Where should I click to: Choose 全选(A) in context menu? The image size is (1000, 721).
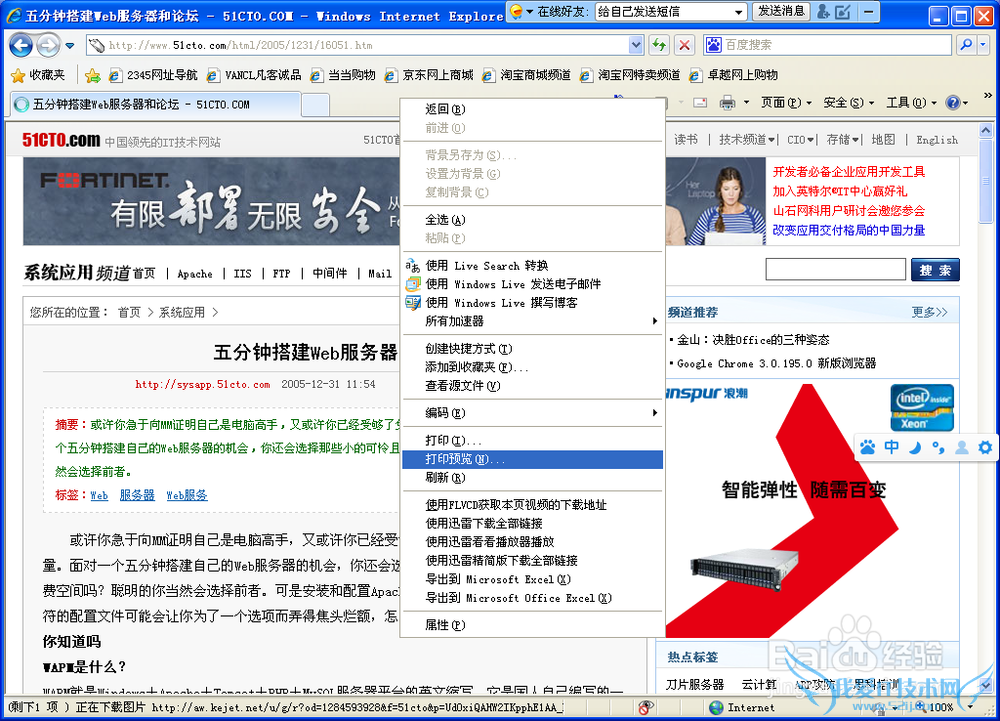pos(533,220)
